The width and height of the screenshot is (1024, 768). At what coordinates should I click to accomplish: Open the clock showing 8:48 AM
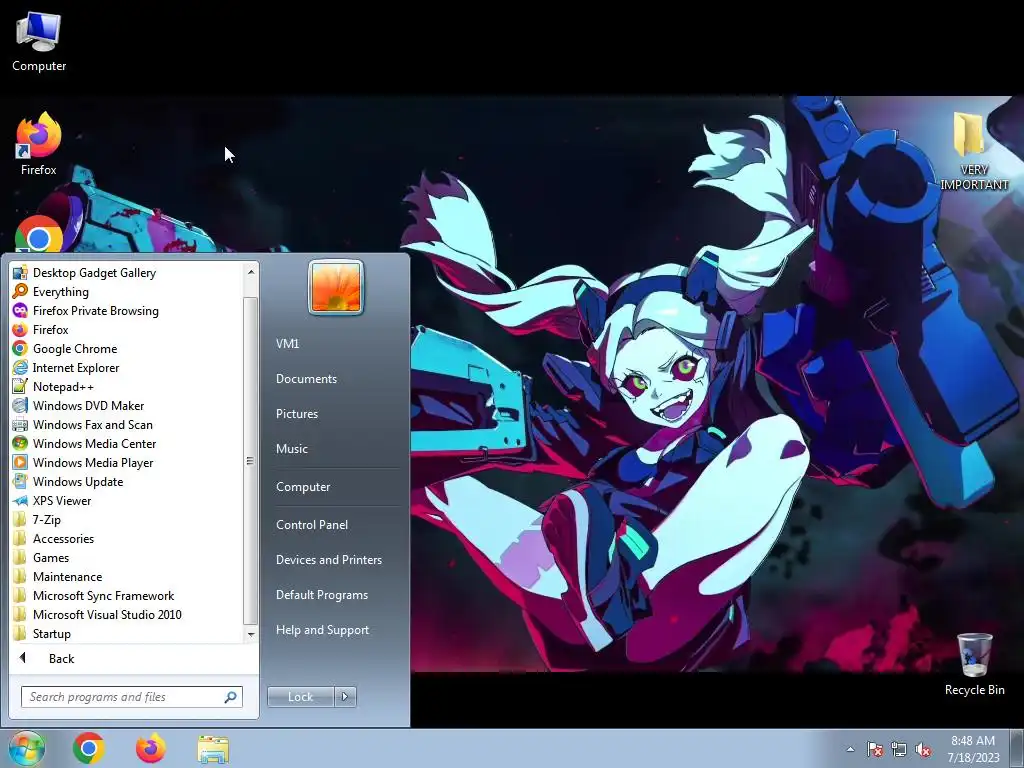973,748
